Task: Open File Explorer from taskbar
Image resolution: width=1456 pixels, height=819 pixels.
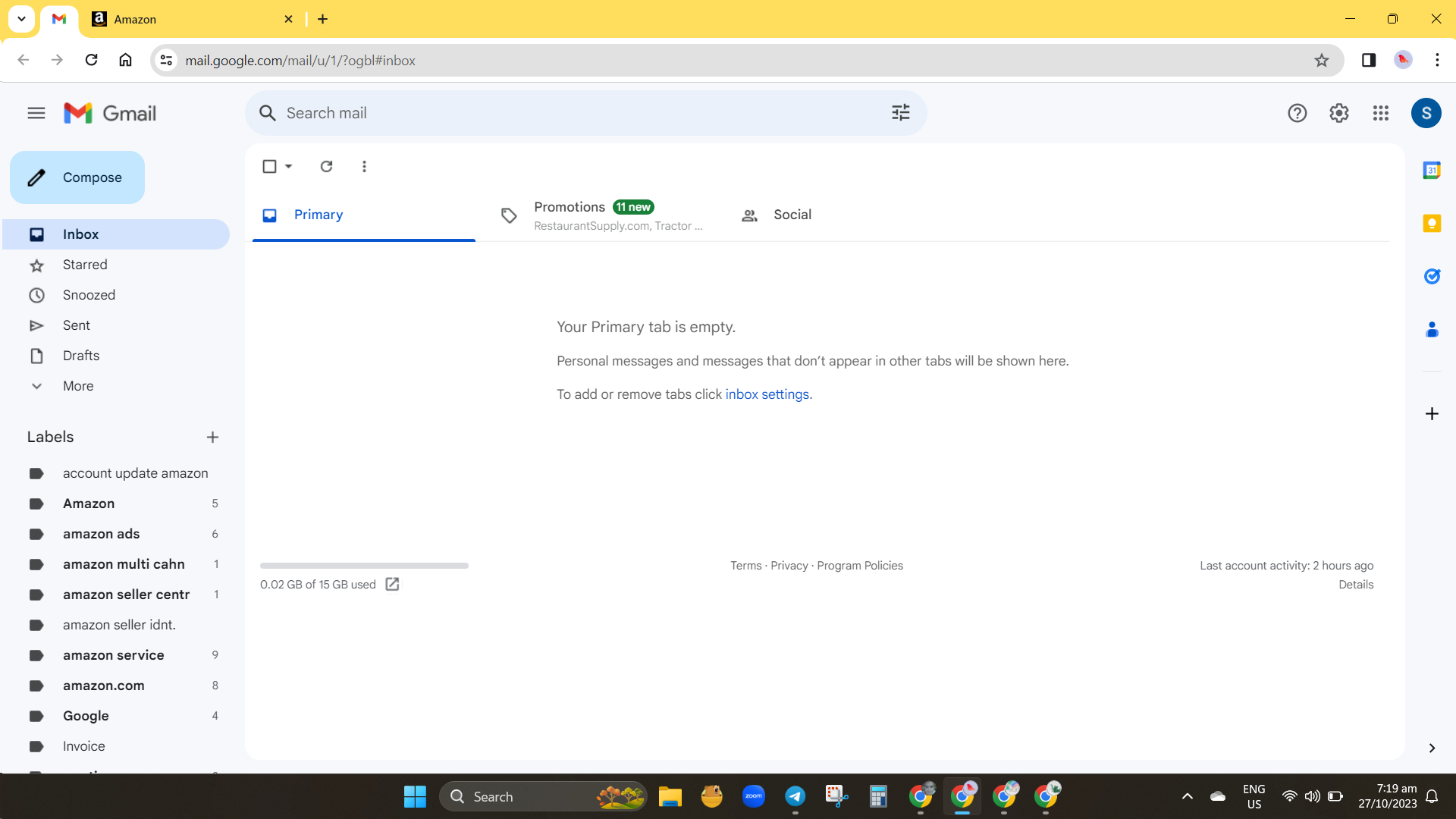Action: (x=670, y=796)
